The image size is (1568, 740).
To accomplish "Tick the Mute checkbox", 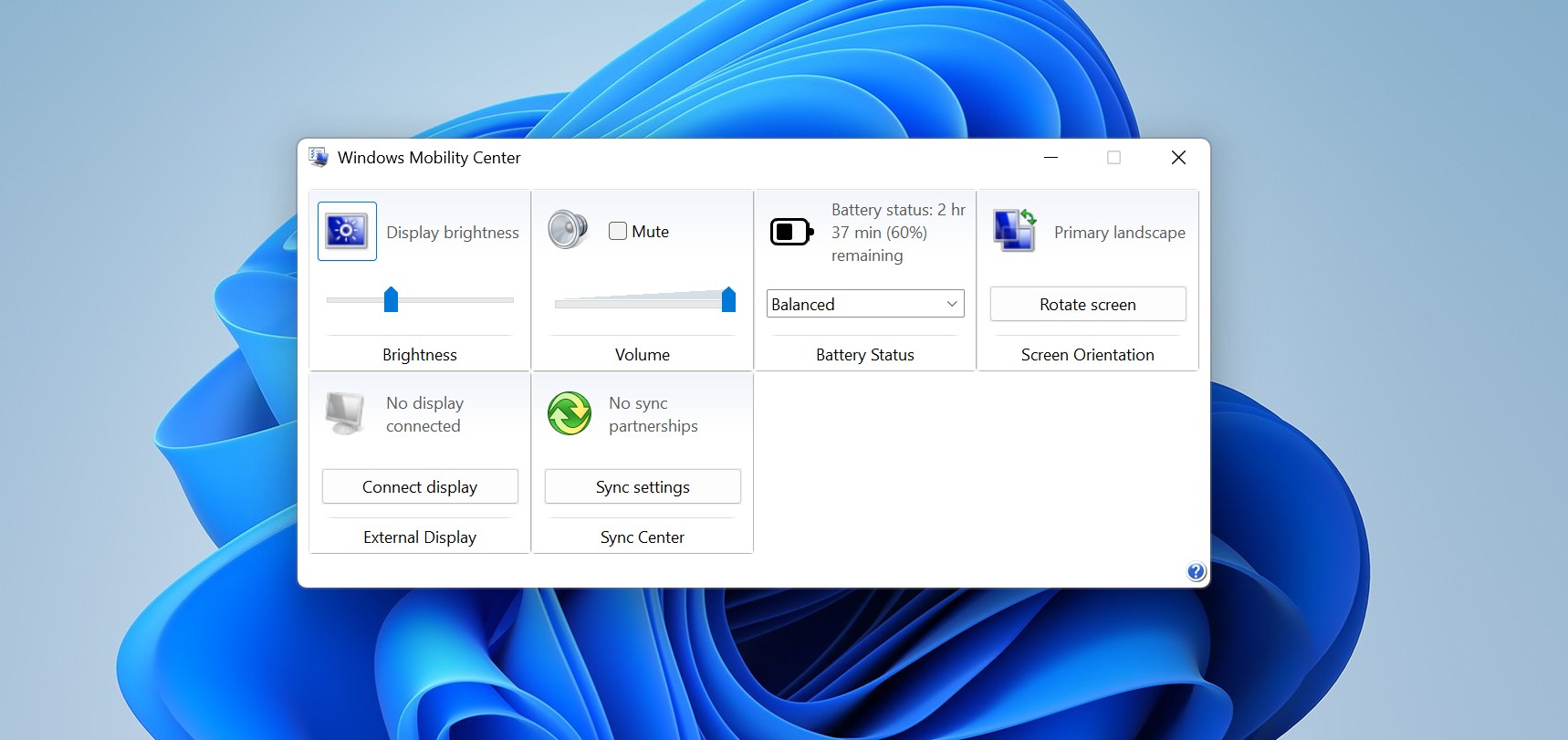I will coord(618,232).
